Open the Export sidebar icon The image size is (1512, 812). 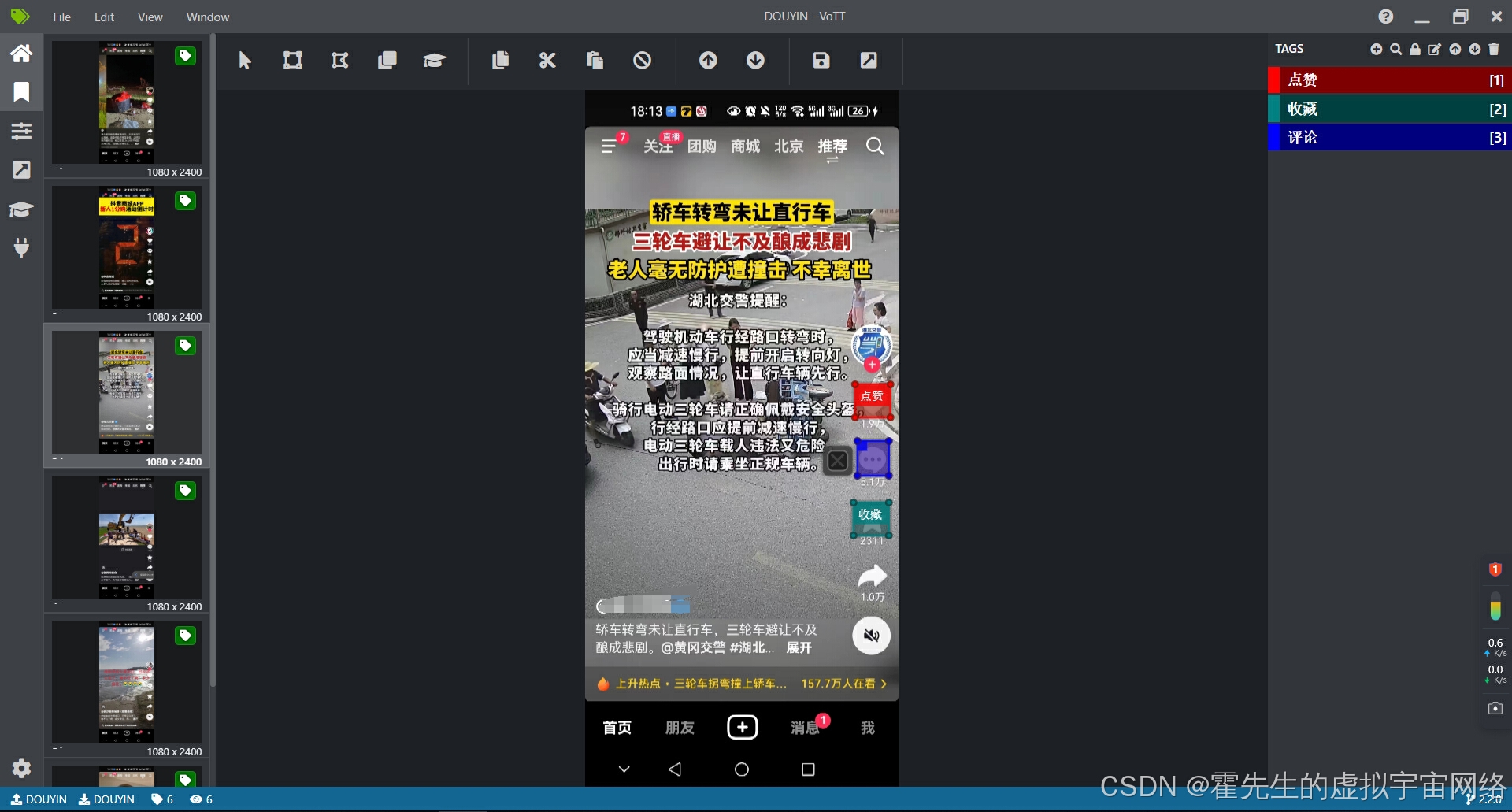[x=21, y=169]
